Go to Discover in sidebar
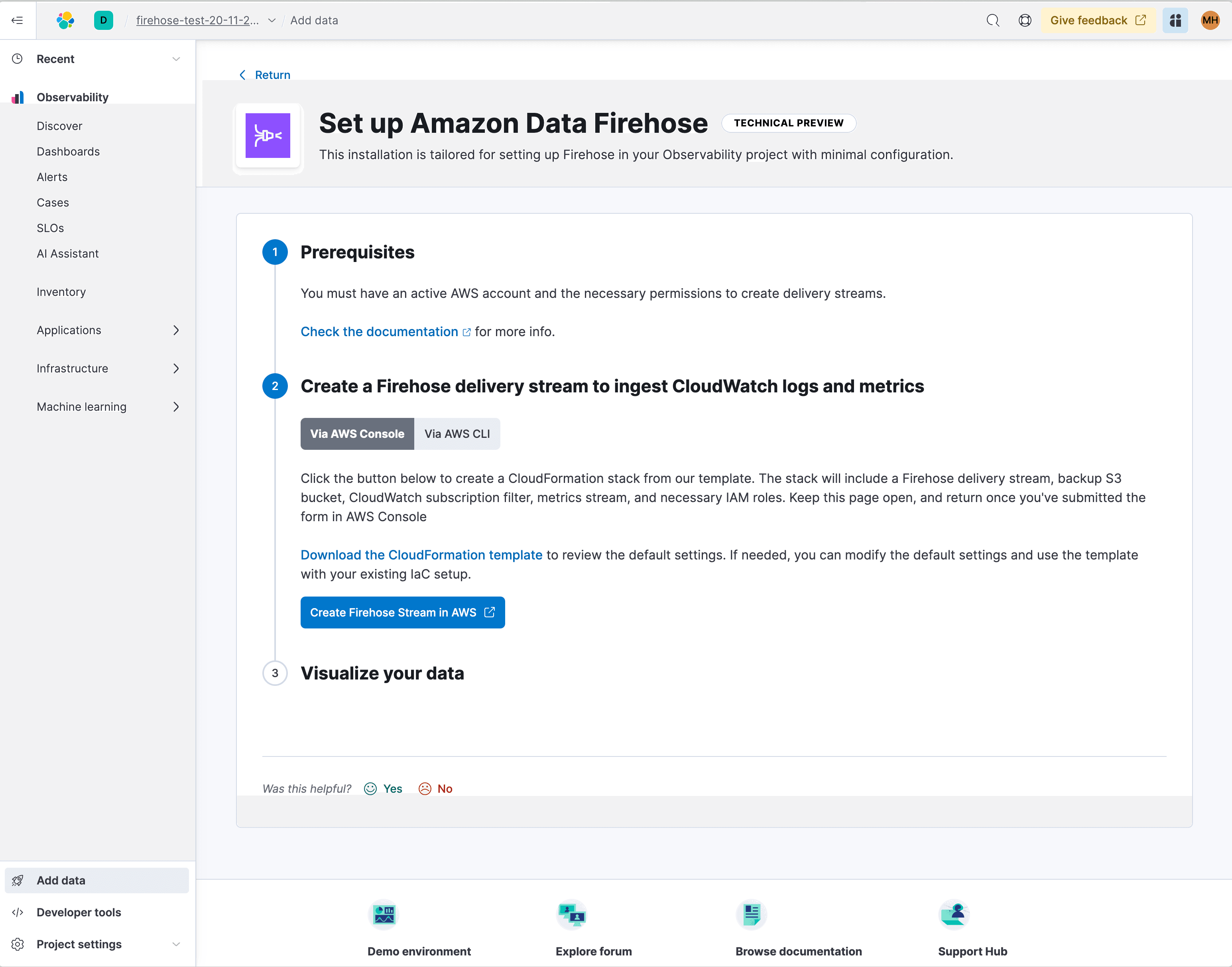 coord(59,126)
